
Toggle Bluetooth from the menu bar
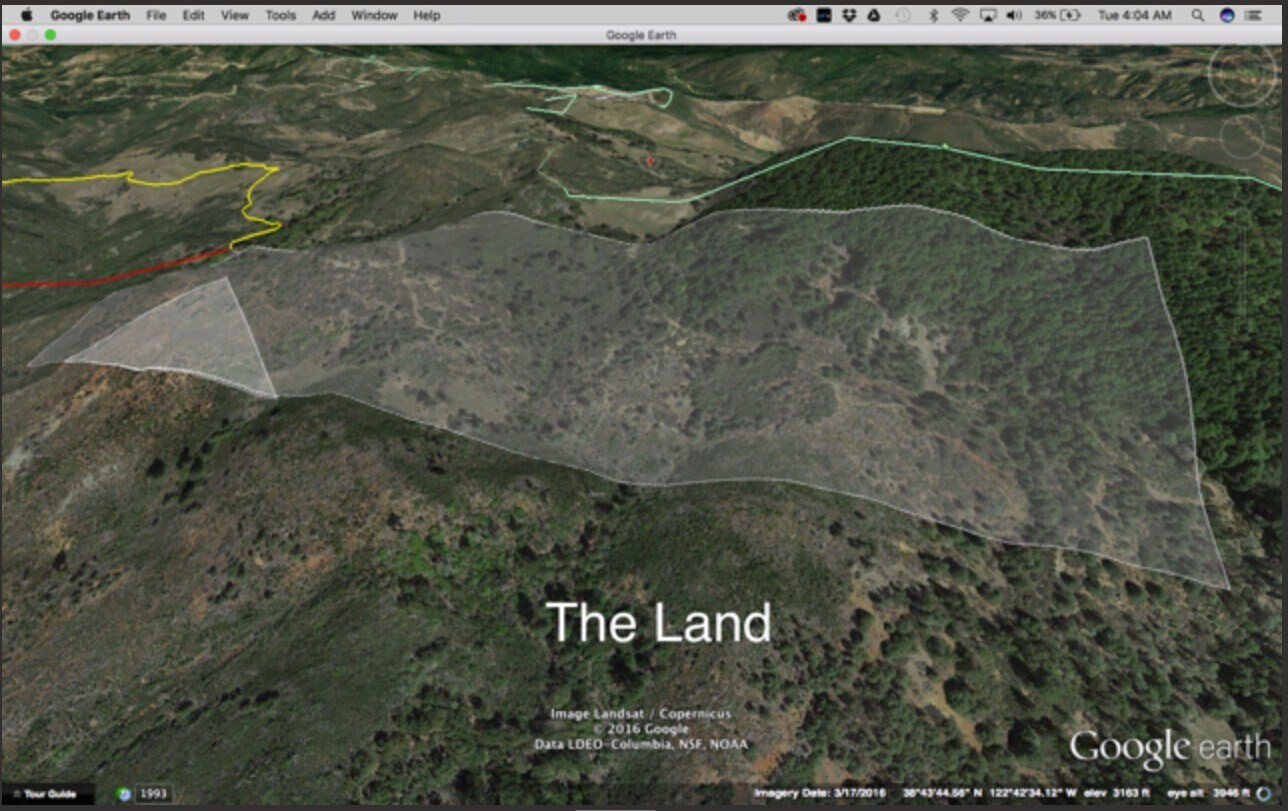tap(933, 15)
